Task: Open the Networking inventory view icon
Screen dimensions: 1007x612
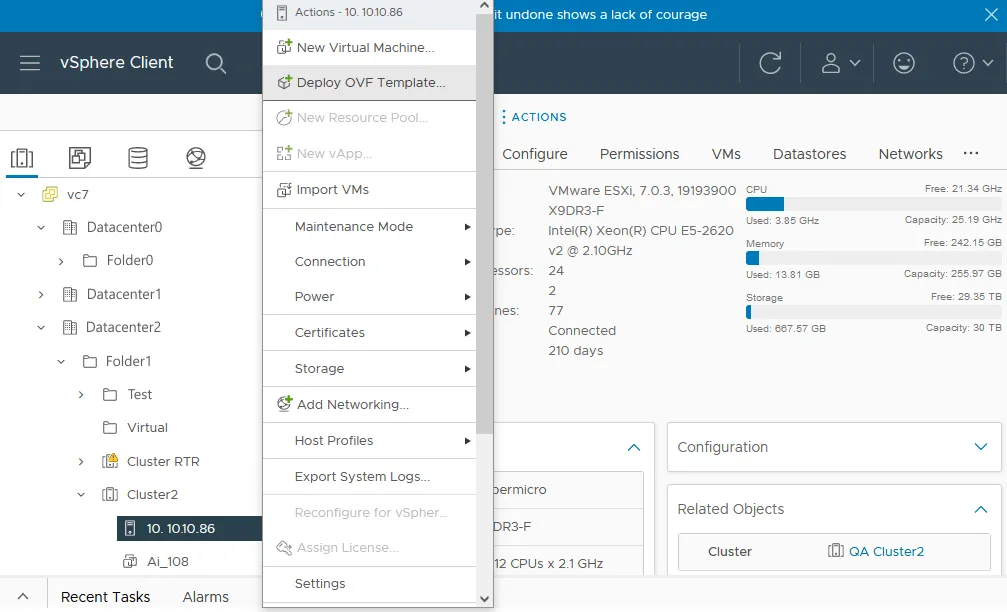Action: click(196, 158)
